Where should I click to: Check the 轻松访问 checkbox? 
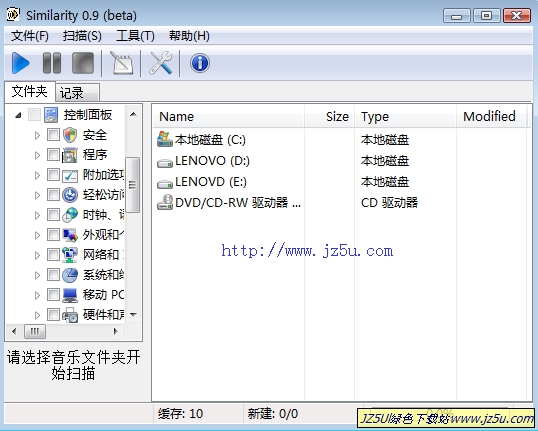53,195
